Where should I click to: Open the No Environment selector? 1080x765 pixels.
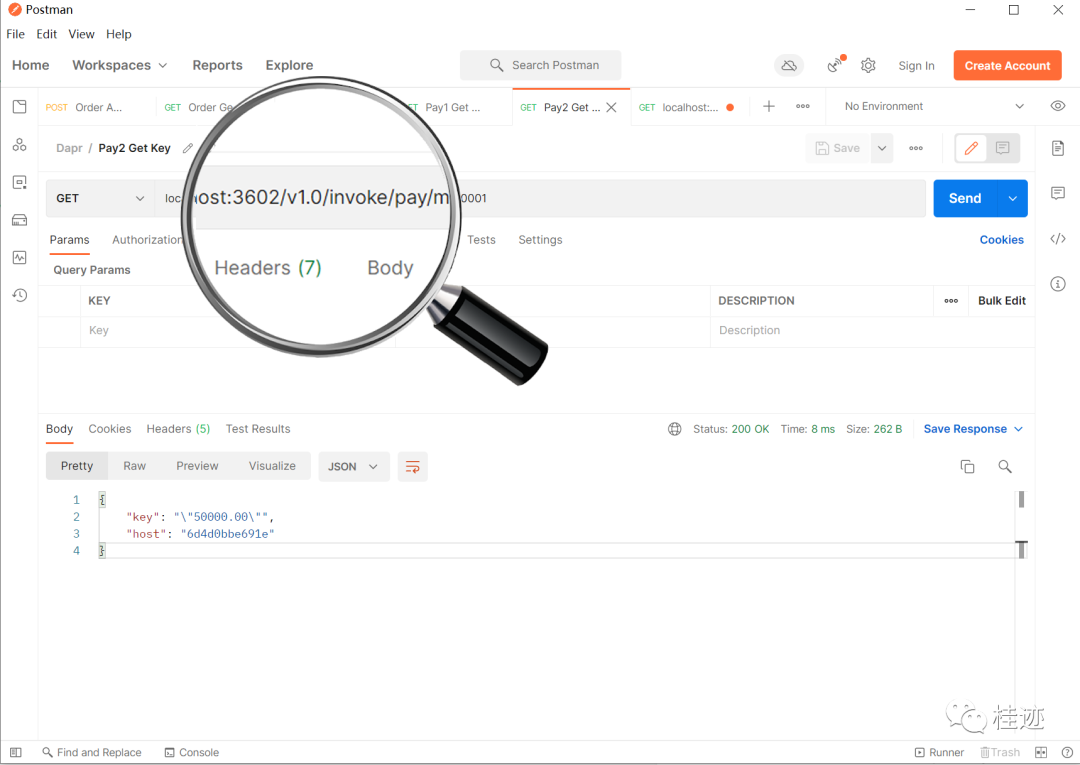[x=934, y=106]
